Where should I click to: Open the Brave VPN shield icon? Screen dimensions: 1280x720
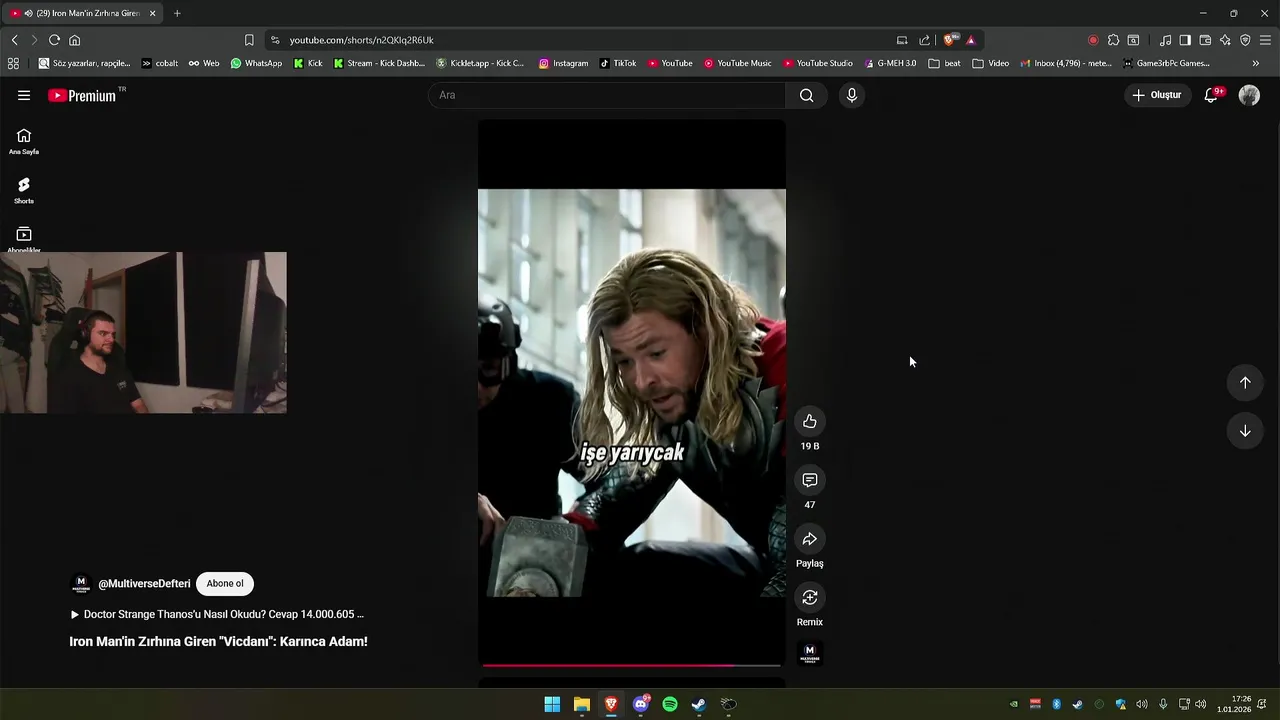(x=1245, y=40)
